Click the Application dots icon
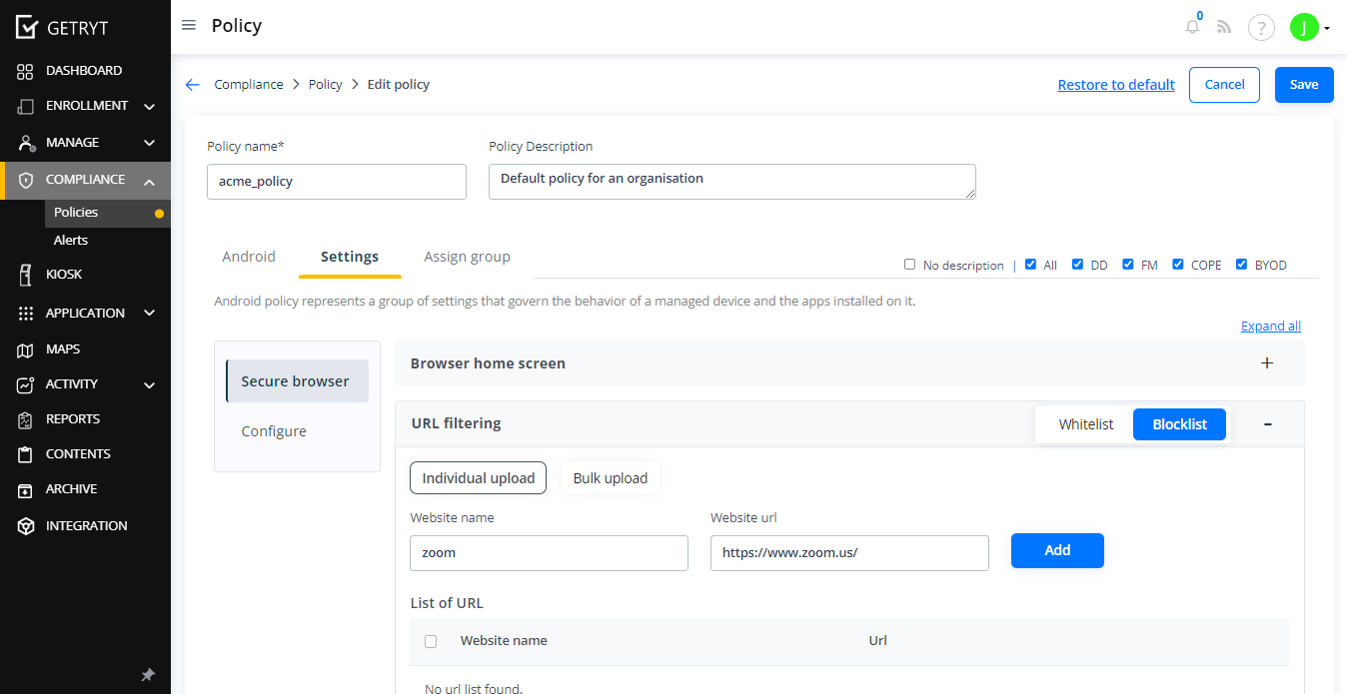 26,313
